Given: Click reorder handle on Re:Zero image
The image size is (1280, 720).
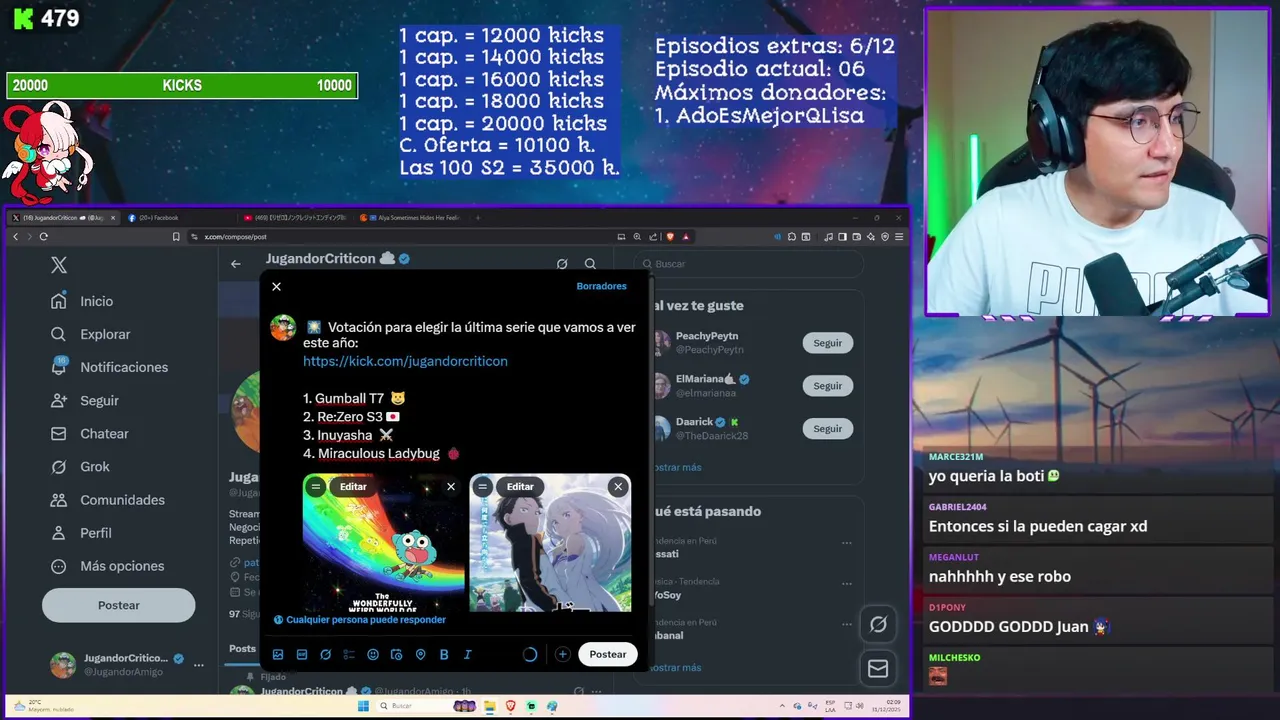Looking at the screenshot, I should coord(483,486).
